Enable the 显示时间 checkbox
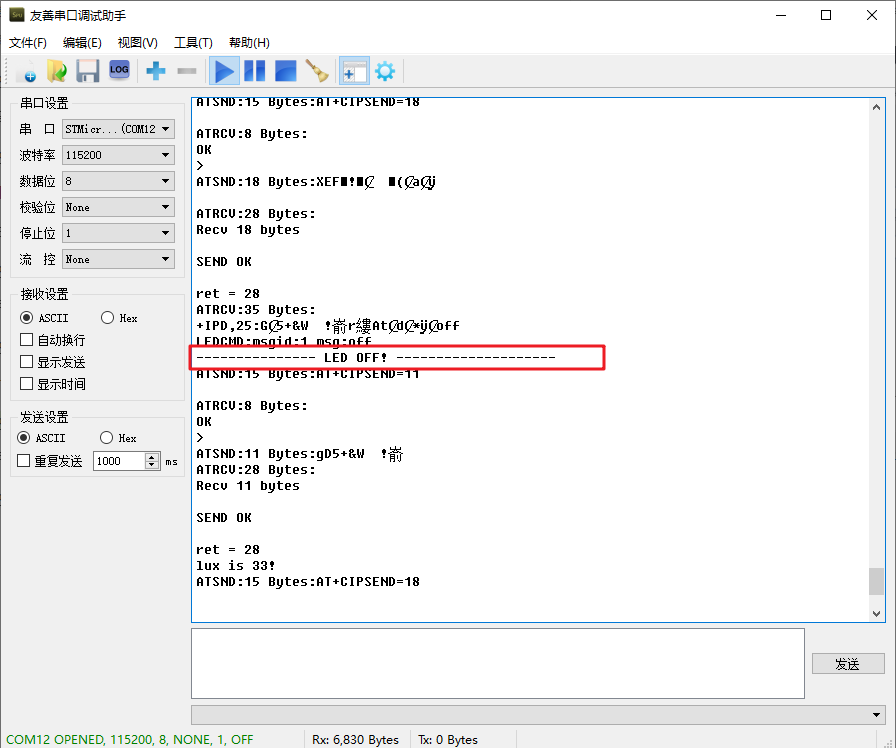 26,384
